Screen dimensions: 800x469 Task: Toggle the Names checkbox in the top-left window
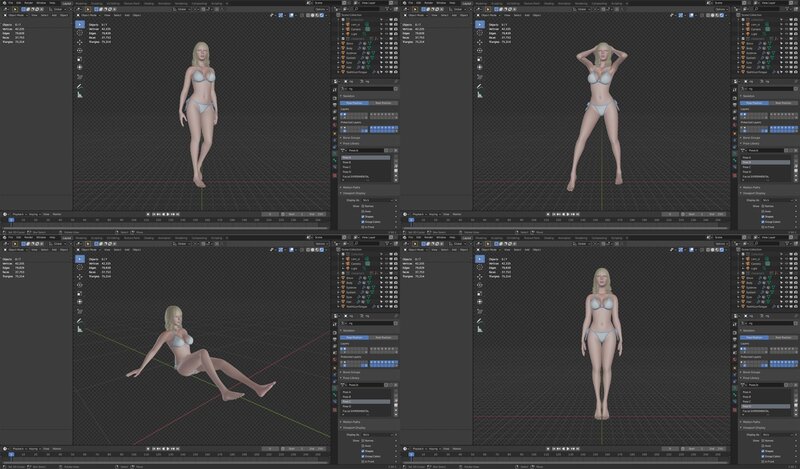[361, 204]
